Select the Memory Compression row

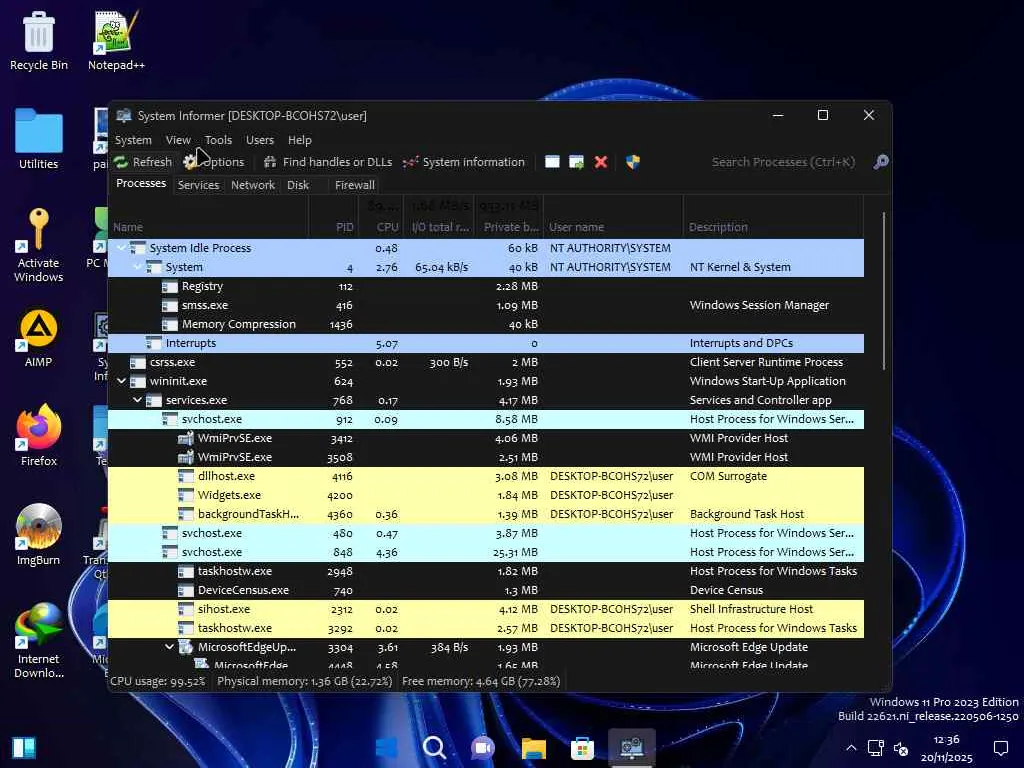486,324
